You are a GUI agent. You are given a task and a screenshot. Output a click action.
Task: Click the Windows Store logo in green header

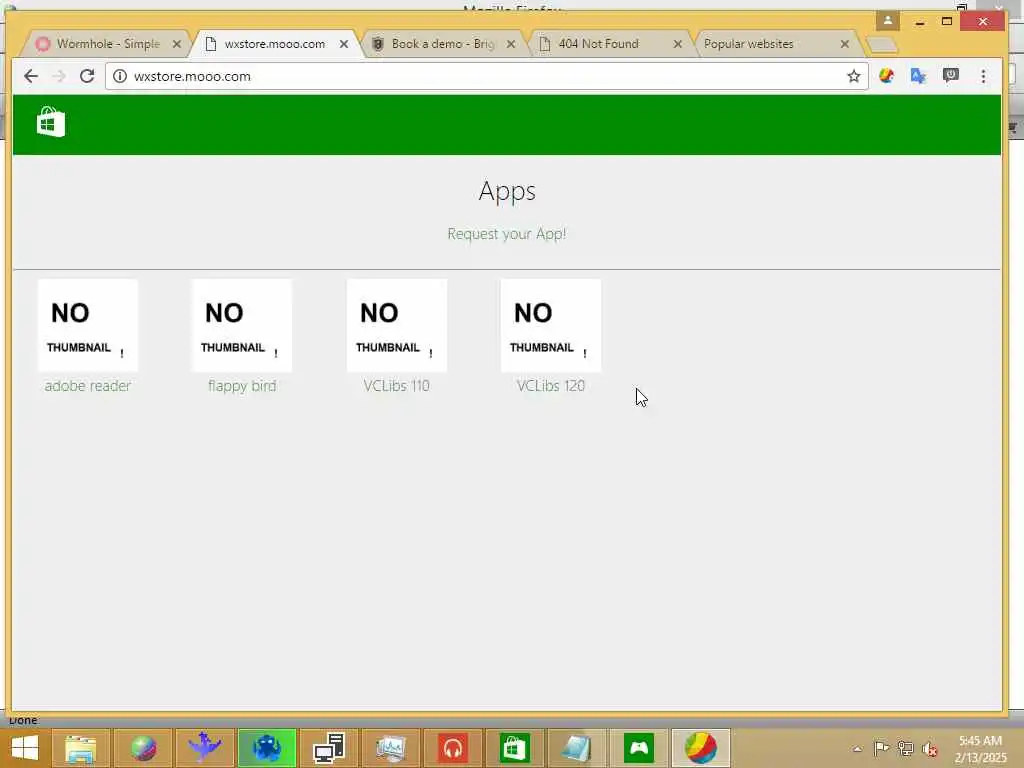pos(51,122)
